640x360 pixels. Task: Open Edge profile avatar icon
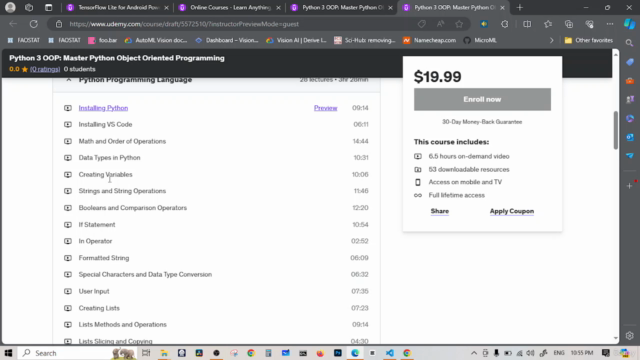(10, 7)
